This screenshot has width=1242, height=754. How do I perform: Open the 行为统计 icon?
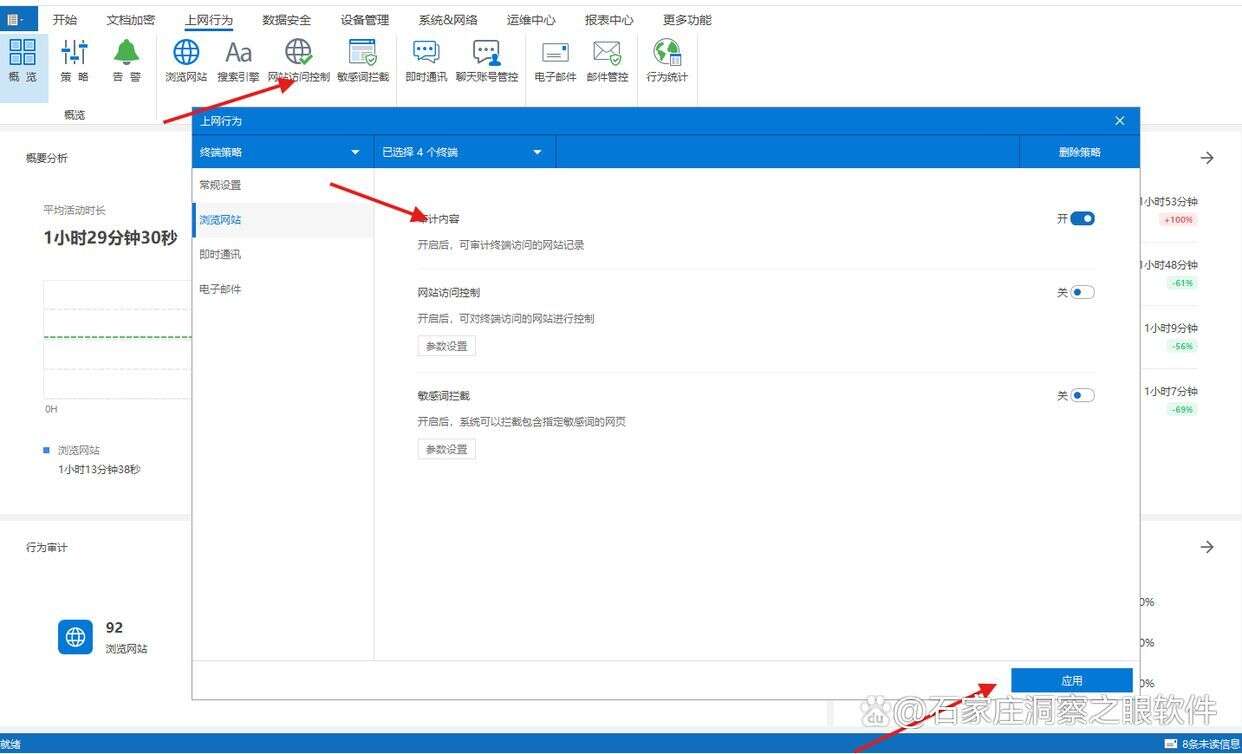tap(667, 53)
